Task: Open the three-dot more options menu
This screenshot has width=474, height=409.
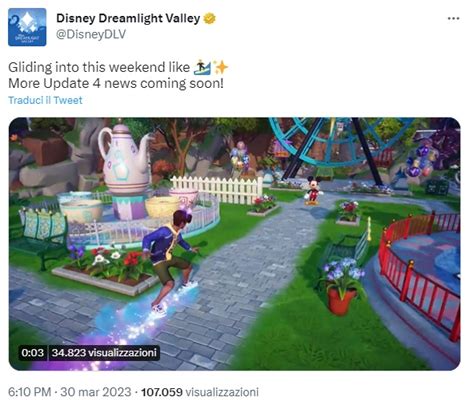Action: (x=453, y=18)
